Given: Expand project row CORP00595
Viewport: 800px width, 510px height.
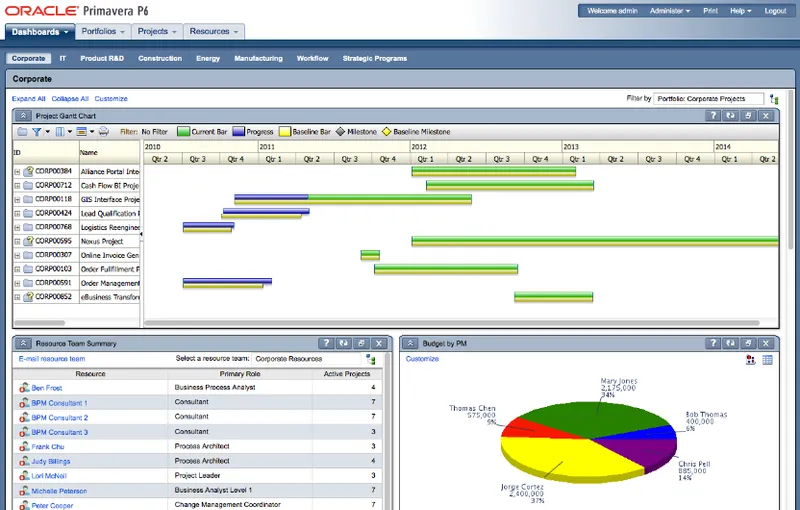Looking at the screenshot, I should 17,241.
